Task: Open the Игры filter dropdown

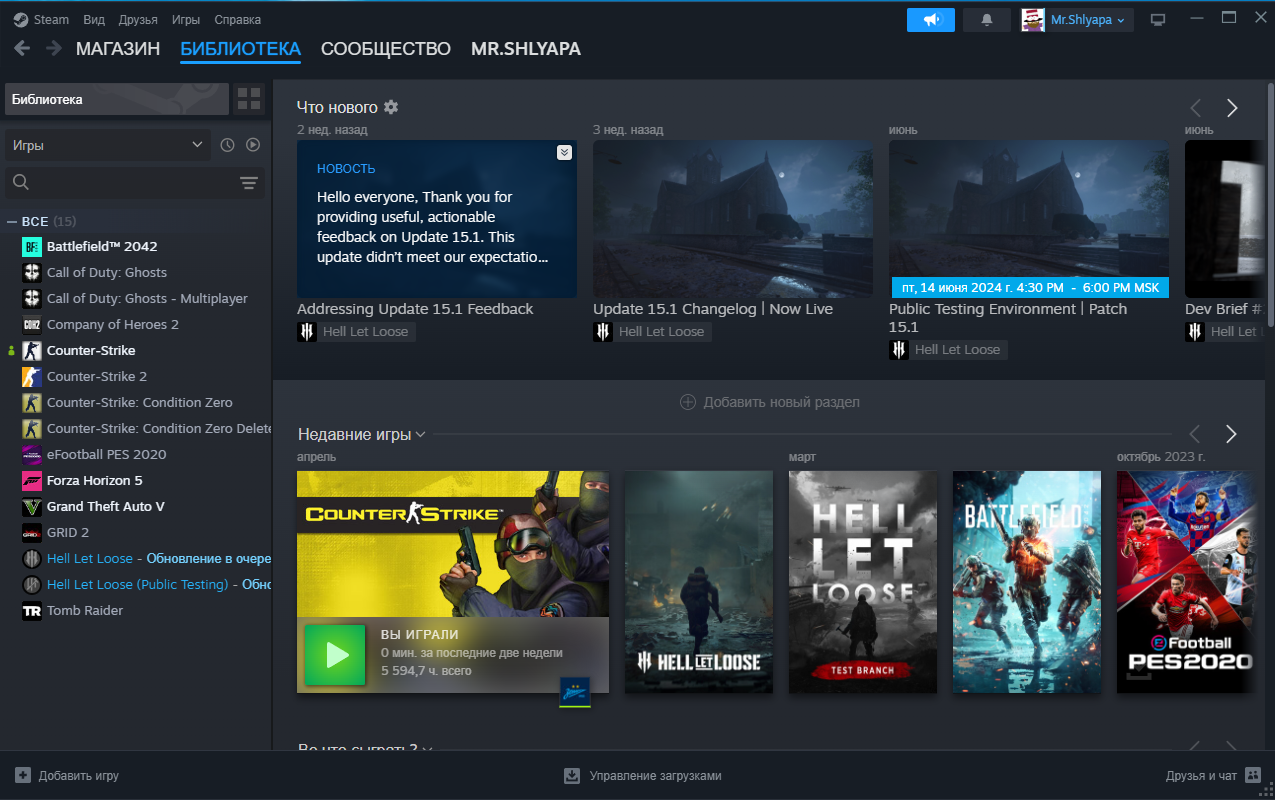Action: pyautogui.click(x=108, y=145)
